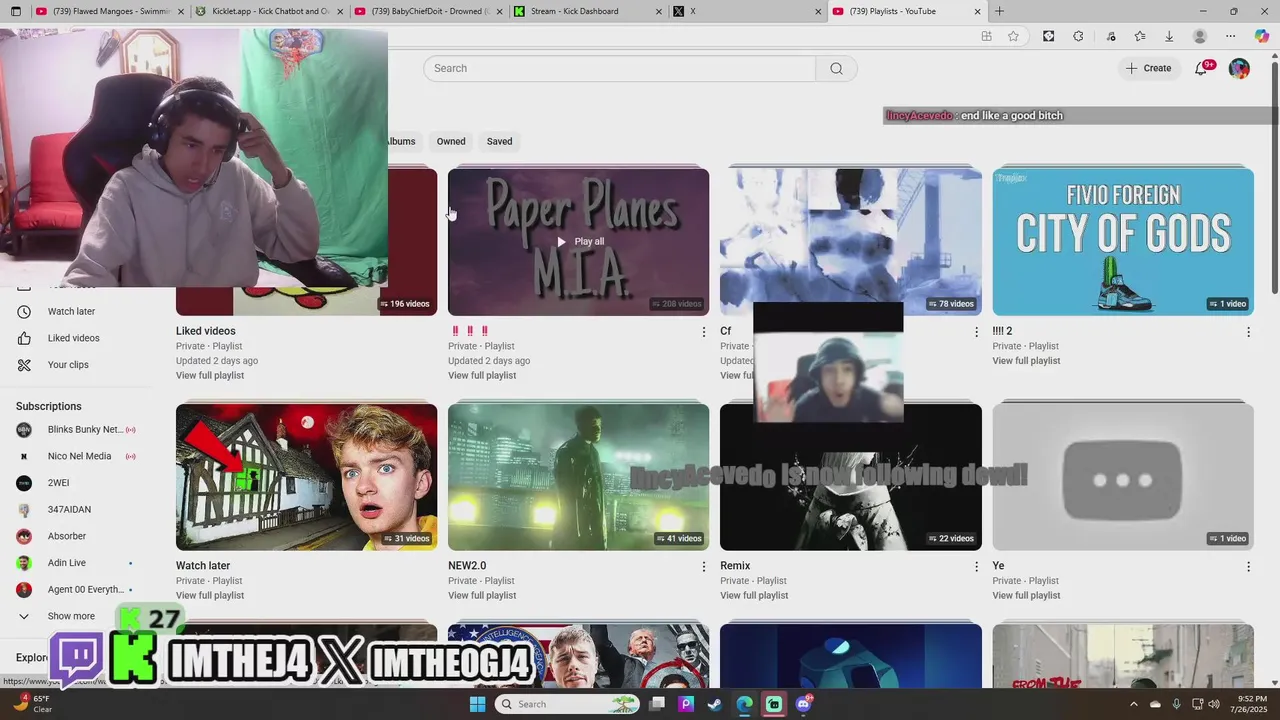Viewport: 1280px width, 720px height.
Task: Select the Saved filter chip
Action: [x=499, y=141]
